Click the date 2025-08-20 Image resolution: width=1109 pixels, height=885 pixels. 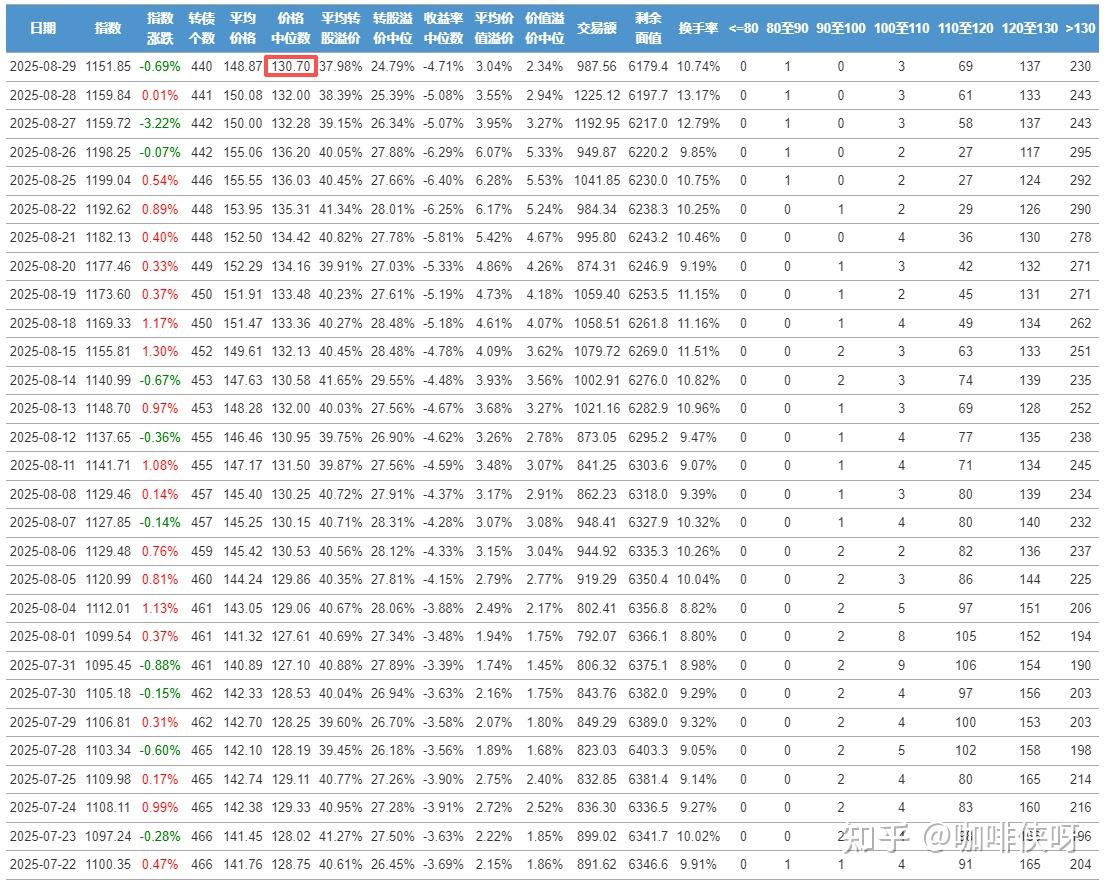point(42,267)
